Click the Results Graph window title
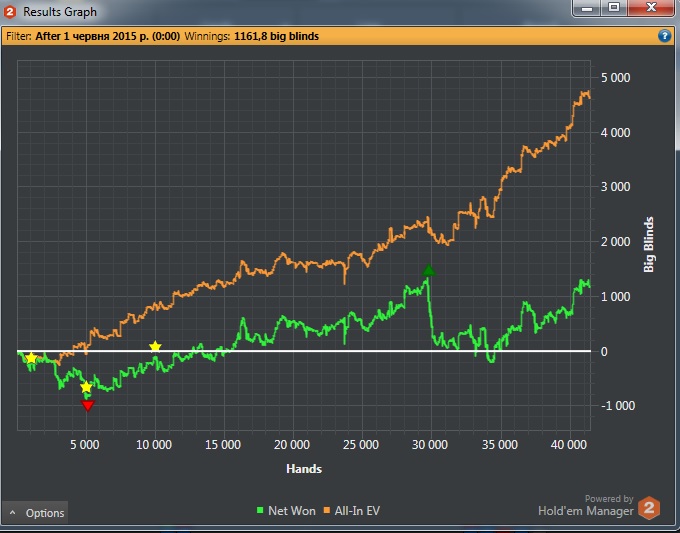680x533 pixels. [60, 12]
